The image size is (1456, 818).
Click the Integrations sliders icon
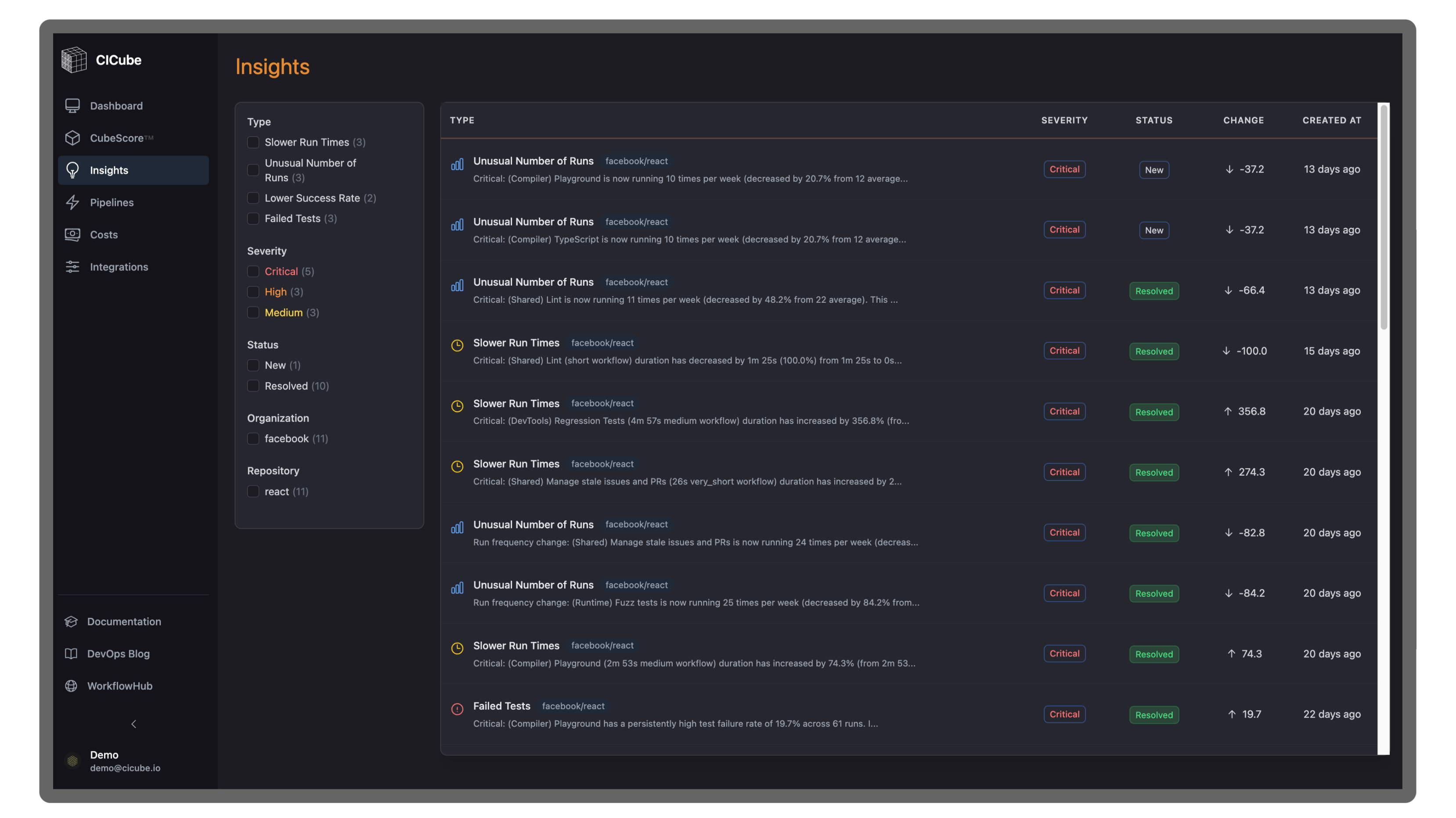tap(72, 267)
